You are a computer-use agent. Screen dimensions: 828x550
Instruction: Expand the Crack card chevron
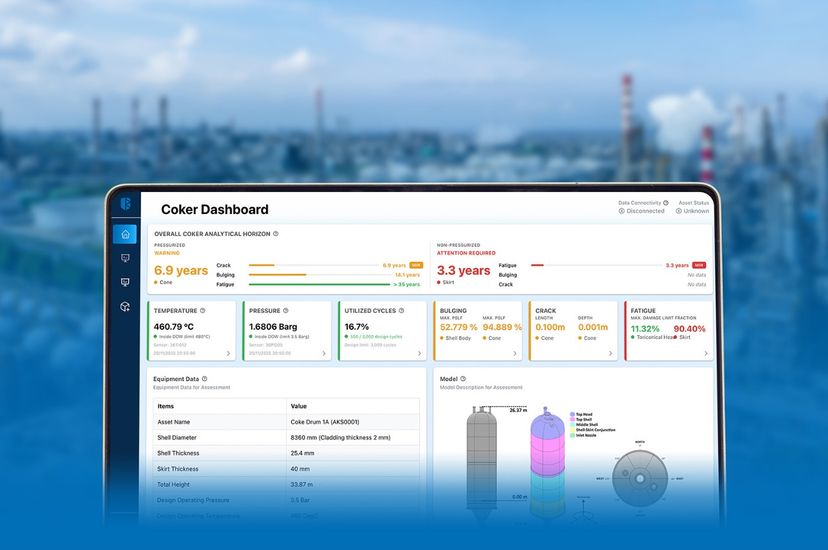click(610, 354)
